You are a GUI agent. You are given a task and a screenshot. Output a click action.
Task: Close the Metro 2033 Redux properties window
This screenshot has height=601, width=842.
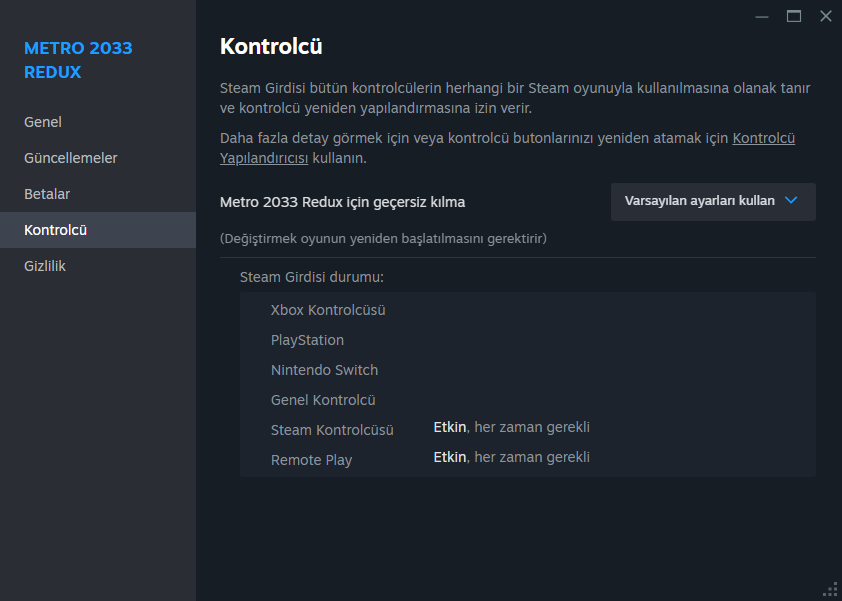point(825,16)
